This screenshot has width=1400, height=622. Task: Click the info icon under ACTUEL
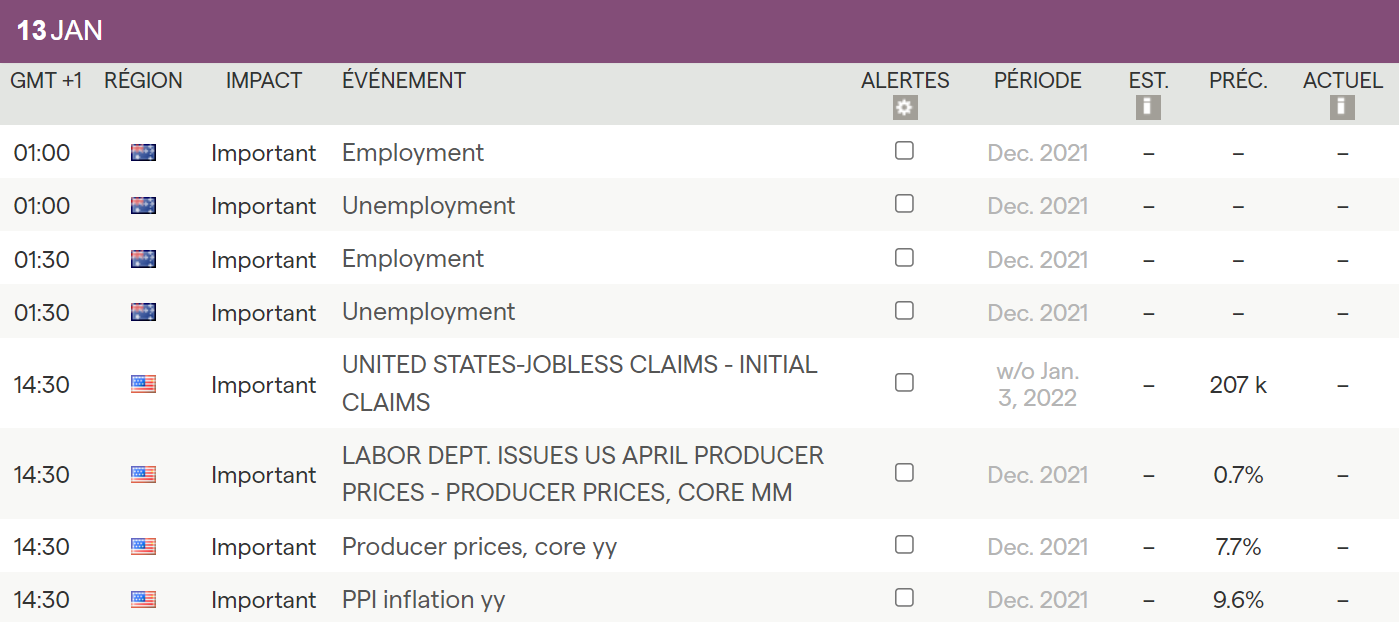pyautogui.click(x=1342, y=108)
